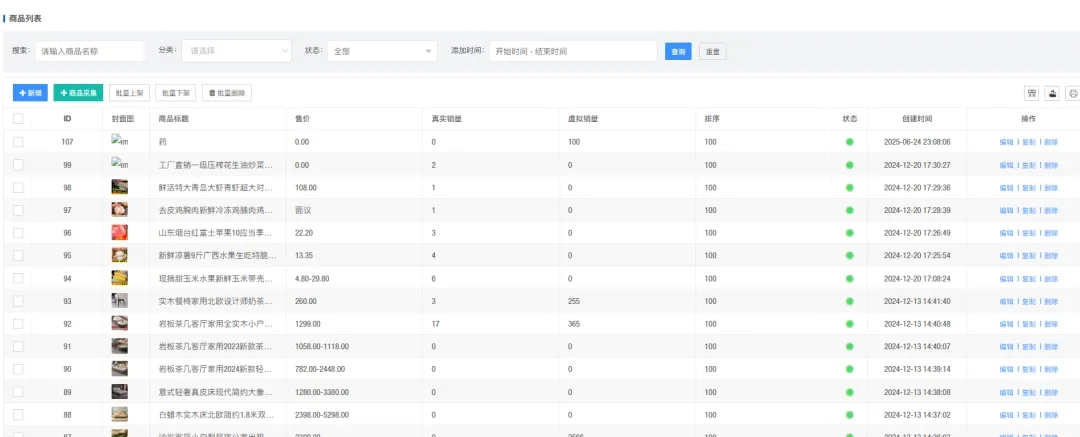Click the 批量删除 trash button

tap(228, 93)
